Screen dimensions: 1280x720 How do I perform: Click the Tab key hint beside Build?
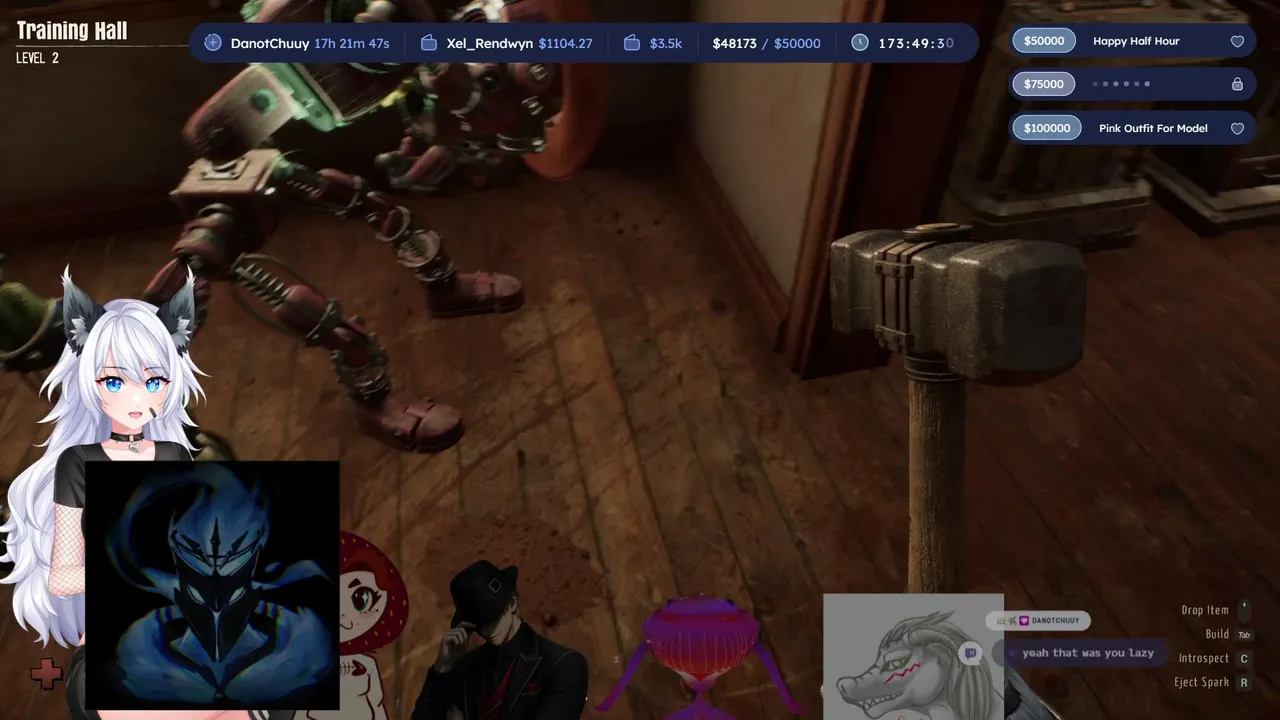click(1244, 634)
